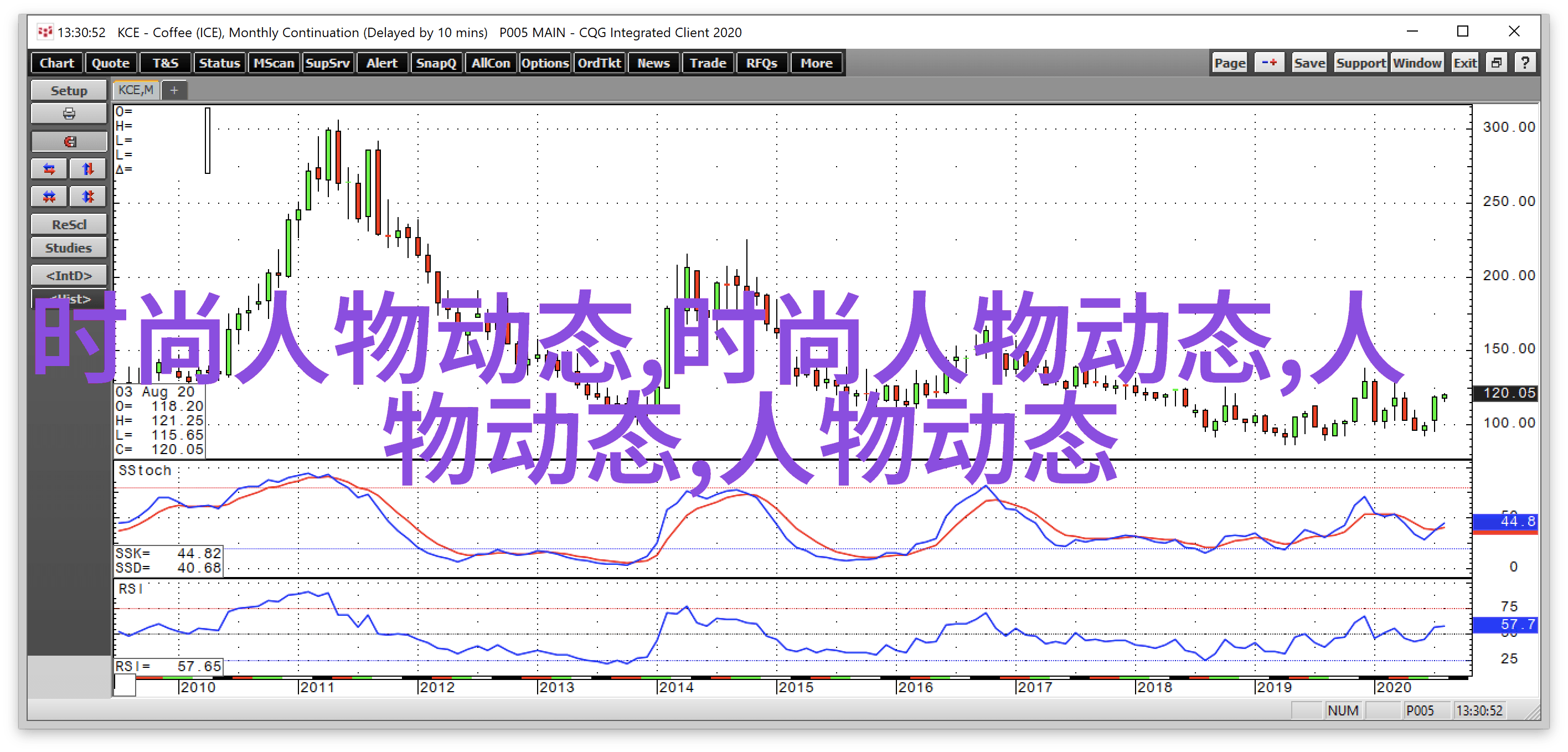The height and width of the screenshot is (752, 1568).
Task: Click the vertical arrows with blue cross icon
Action: [88, 196]
